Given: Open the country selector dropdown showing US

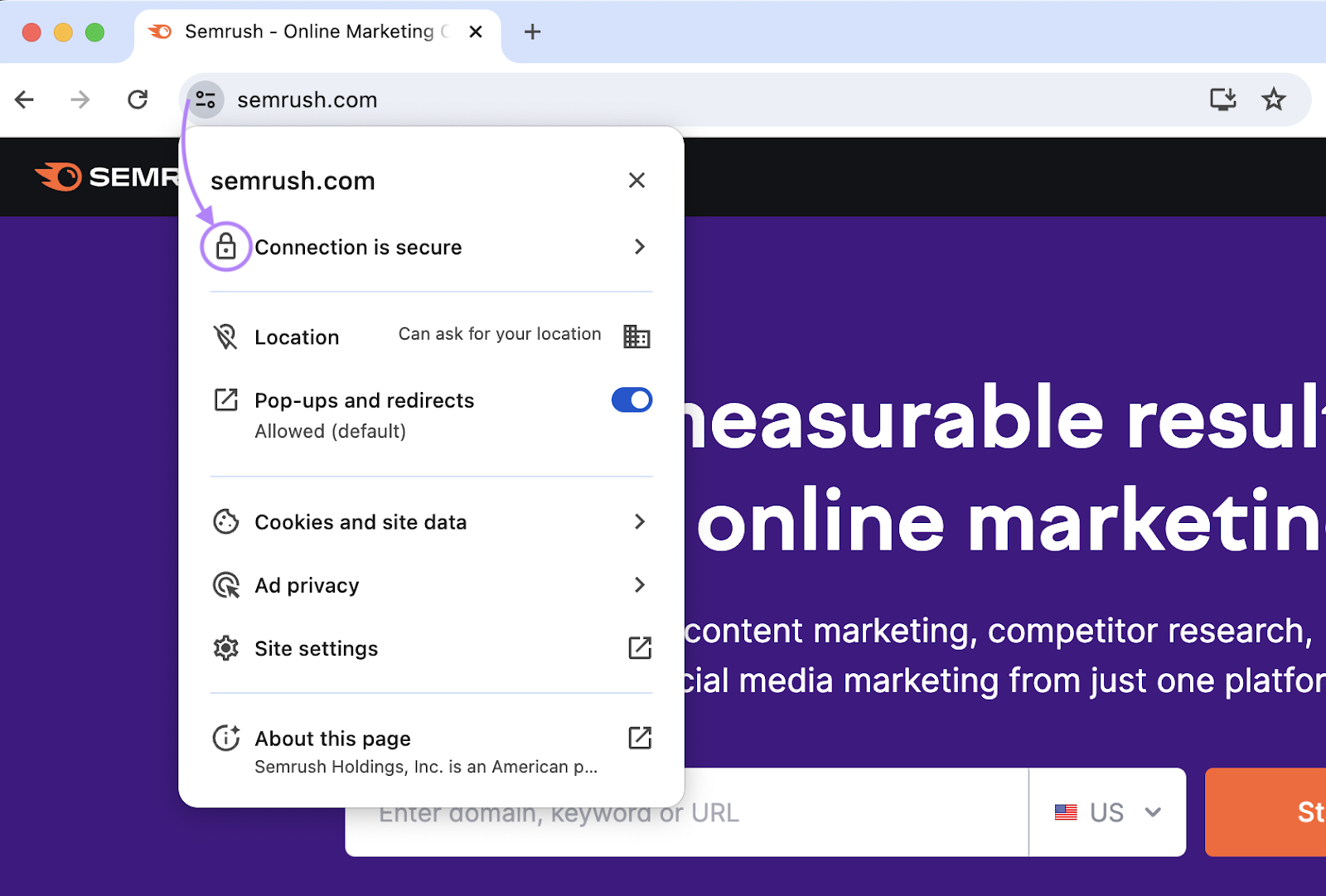Looking at the screenshot, I should [x=1152, y=813].
